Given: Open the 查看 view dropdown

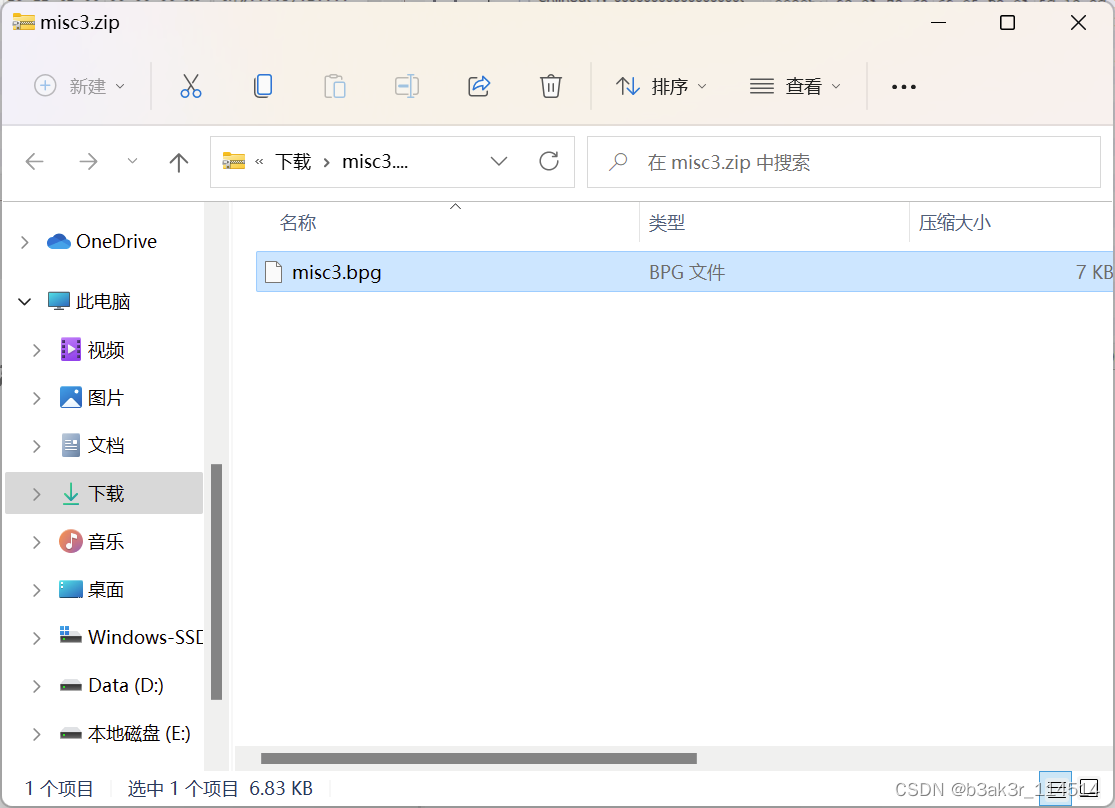Looking at the screenshot, I should tap(796, 86).
